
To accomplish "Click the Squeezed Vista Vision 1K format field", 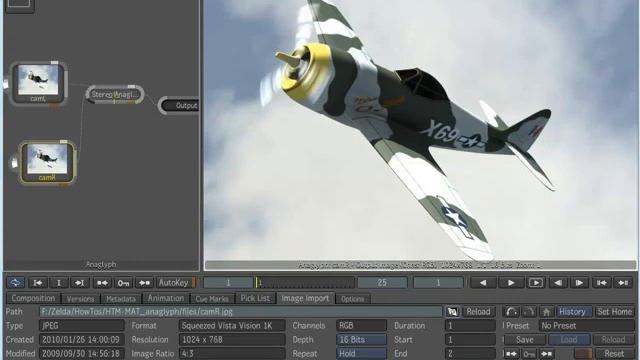I will (232, 326).
